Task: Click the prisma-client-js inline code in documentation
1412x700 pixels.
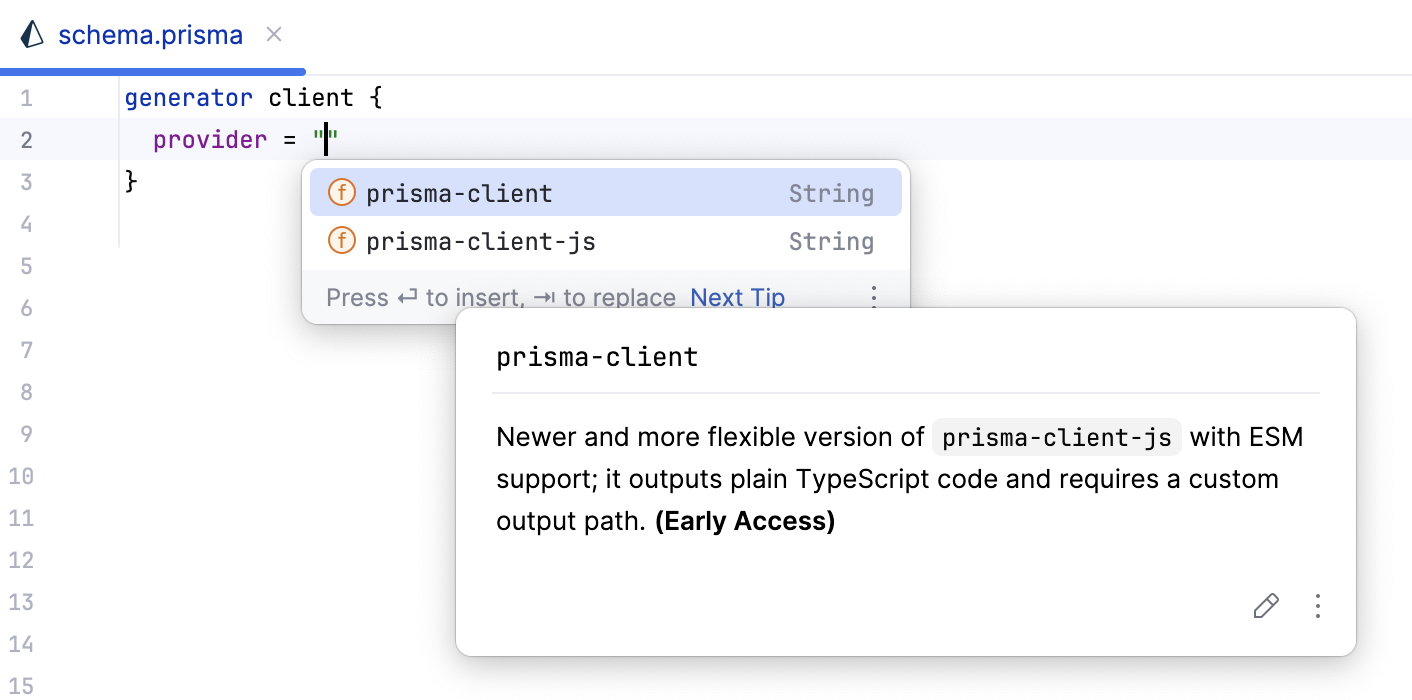Action: pyautogui.click(x=1056, y=437)
